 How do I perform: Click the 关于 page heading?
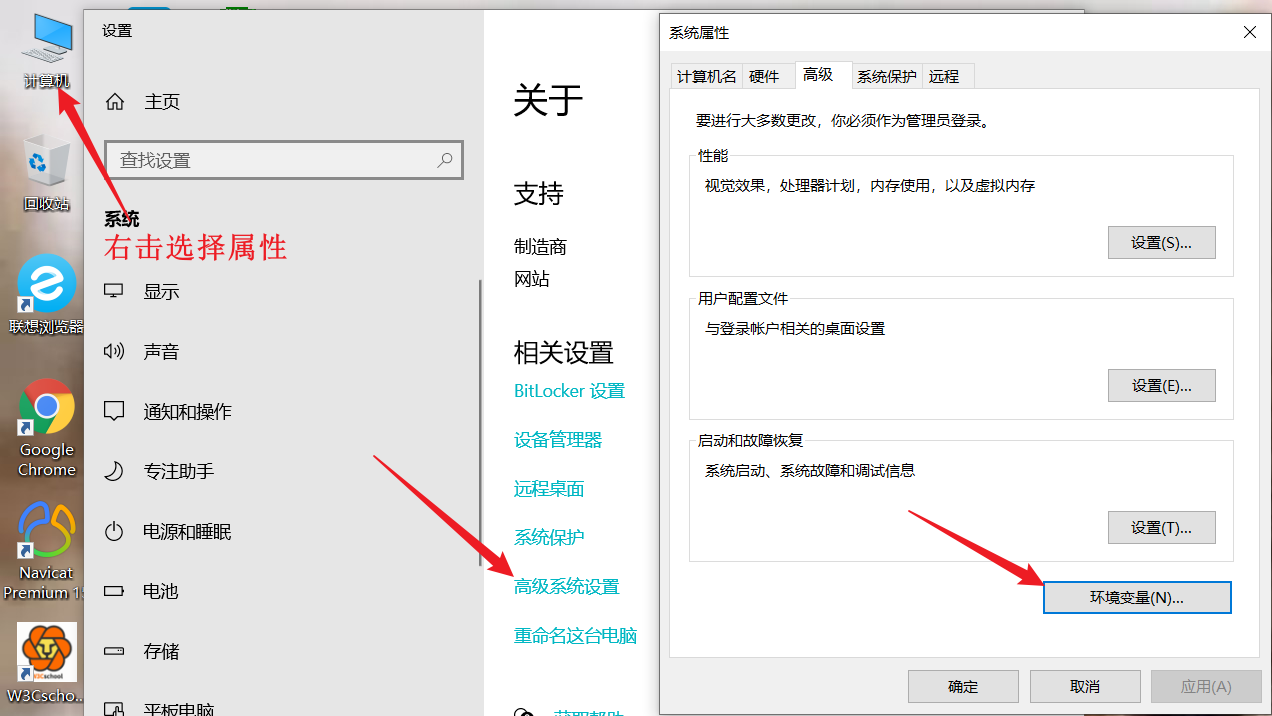pos(548,101)
